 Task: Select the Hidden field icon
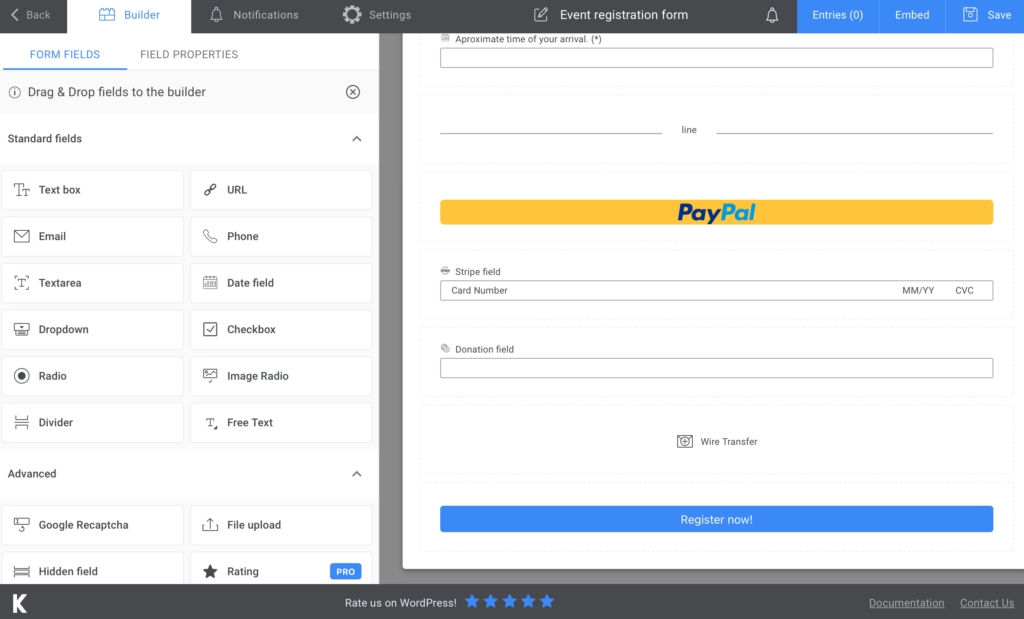point(22,571)
